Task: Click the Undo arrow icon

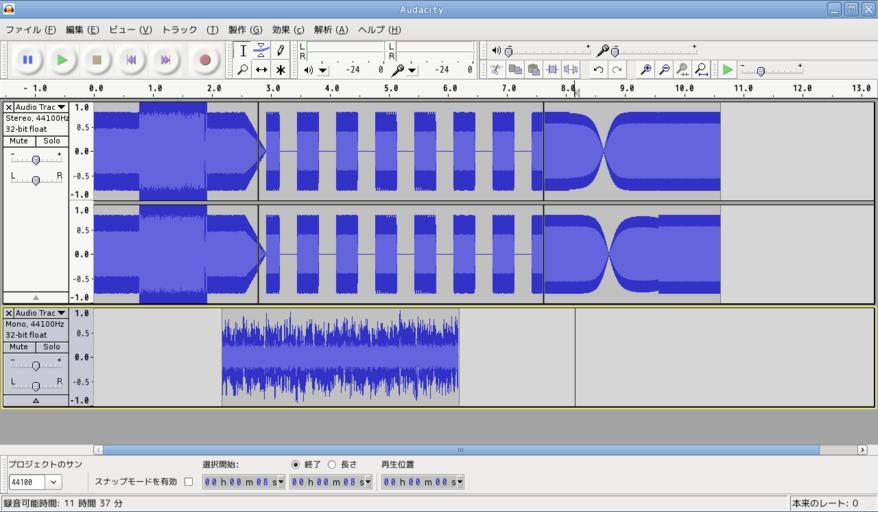Action: click(x=598, y=70)
